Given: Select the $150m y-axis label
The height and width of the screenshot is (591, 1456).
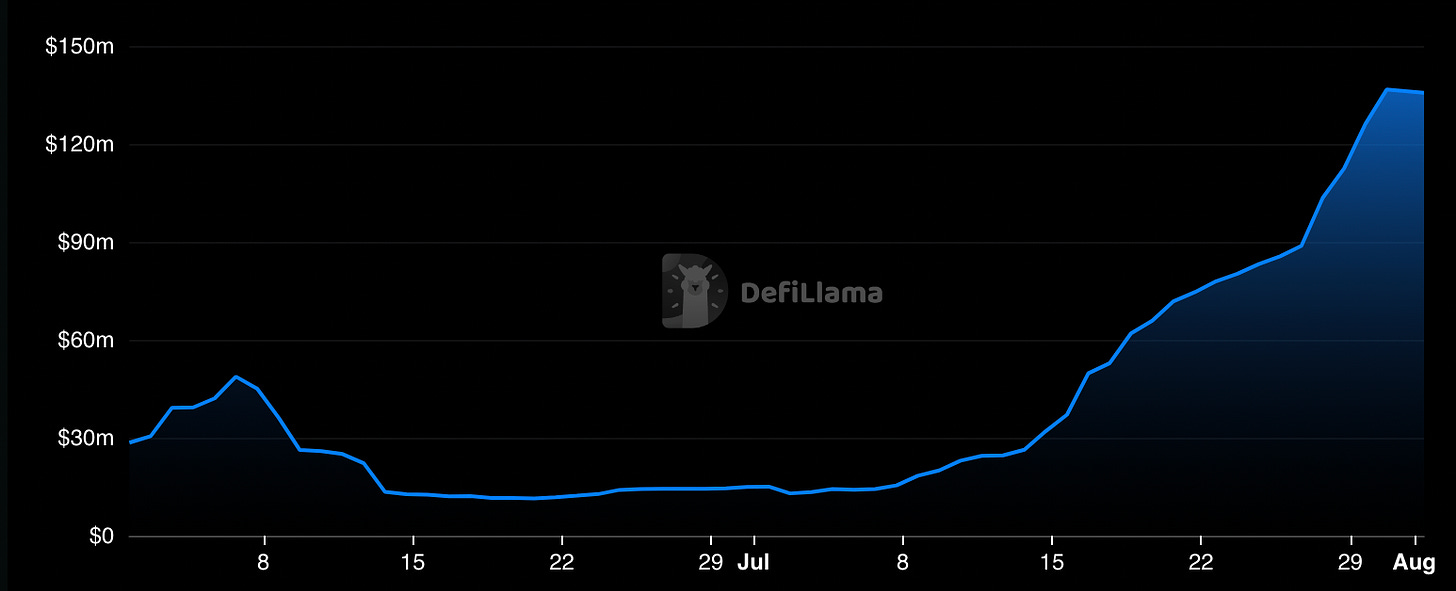Looking at the screenshot, I should 80,47.
